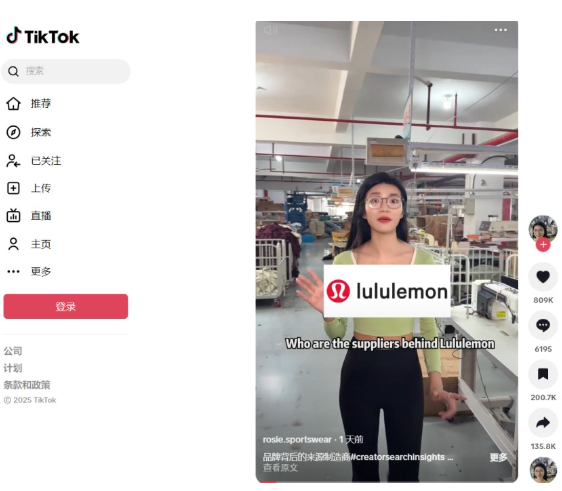Like the video with the heart icon
Viewport: 562px width, 491px height.
(x=543, y=276)
